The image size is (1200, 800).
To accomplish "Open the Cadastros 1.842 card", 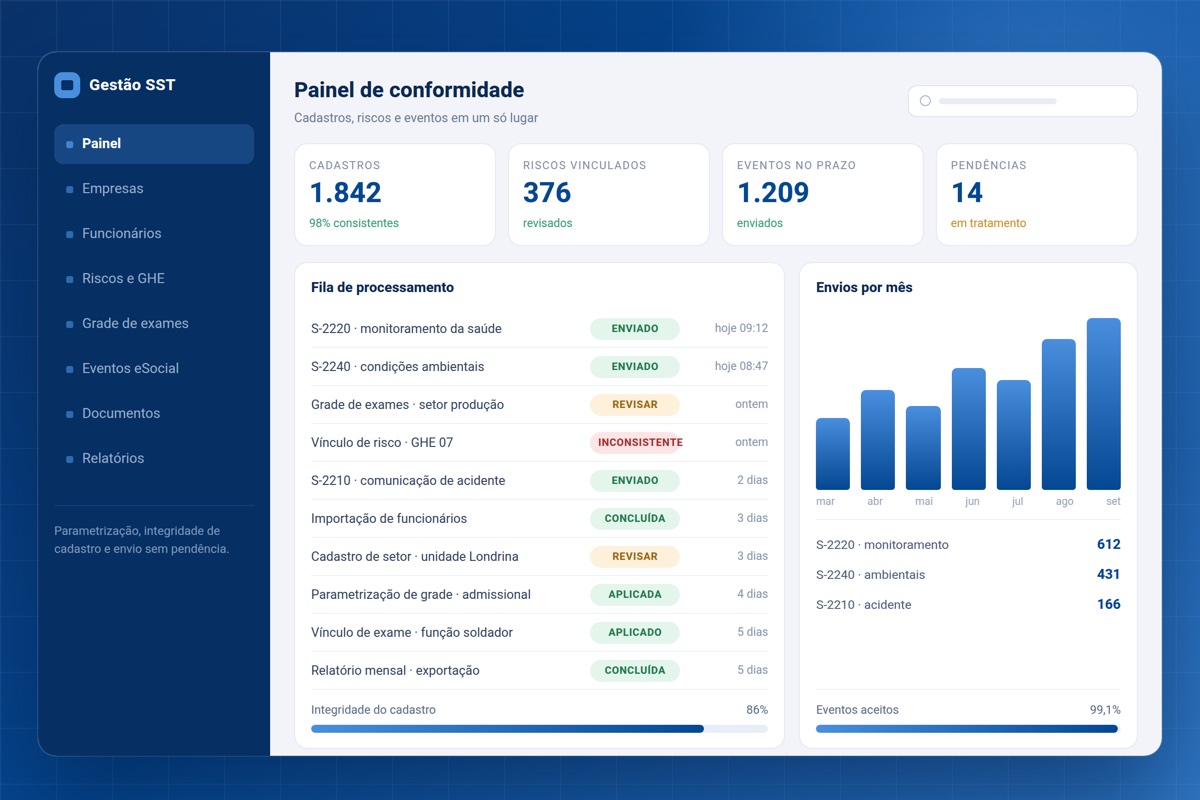I will pyautogui.click(x=395, y=194).
